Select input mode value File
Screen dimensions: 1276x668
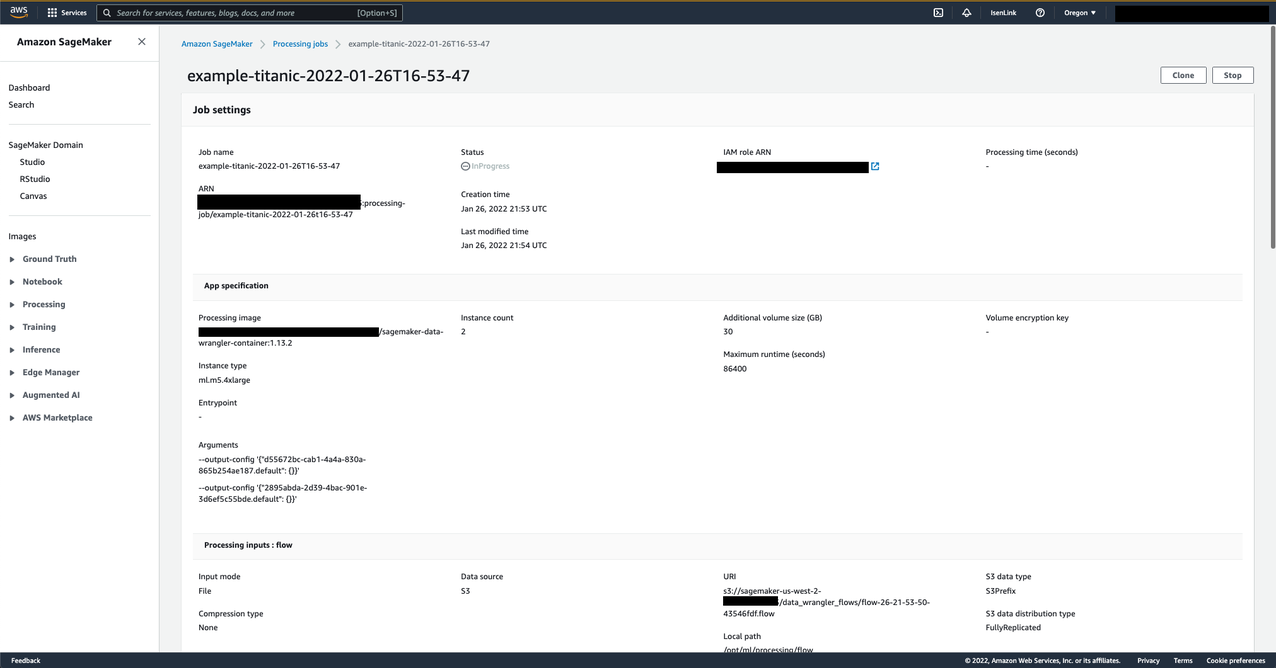(205, 591)
